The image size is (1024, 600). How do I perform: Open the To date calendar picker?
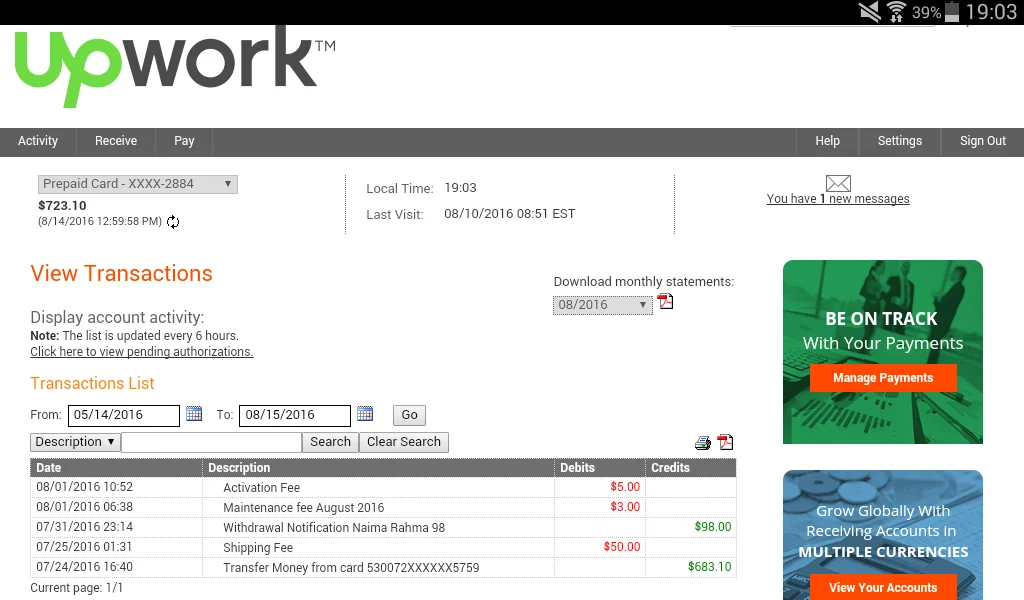coord(365,414)
